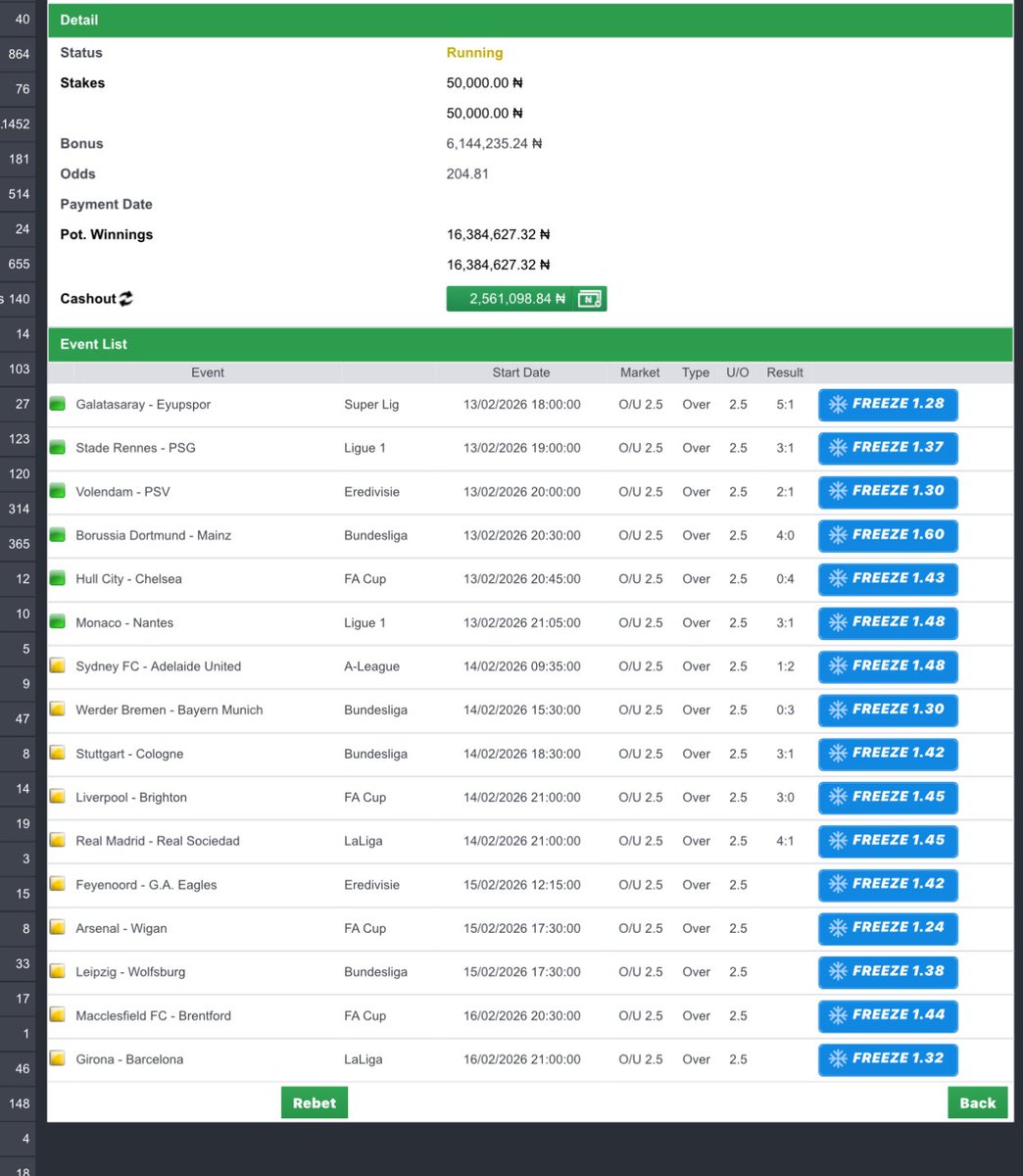Freeze Monaco - Nantes at 1.48
This screenshot has height=1176, width=1023.
coord(888,622)
